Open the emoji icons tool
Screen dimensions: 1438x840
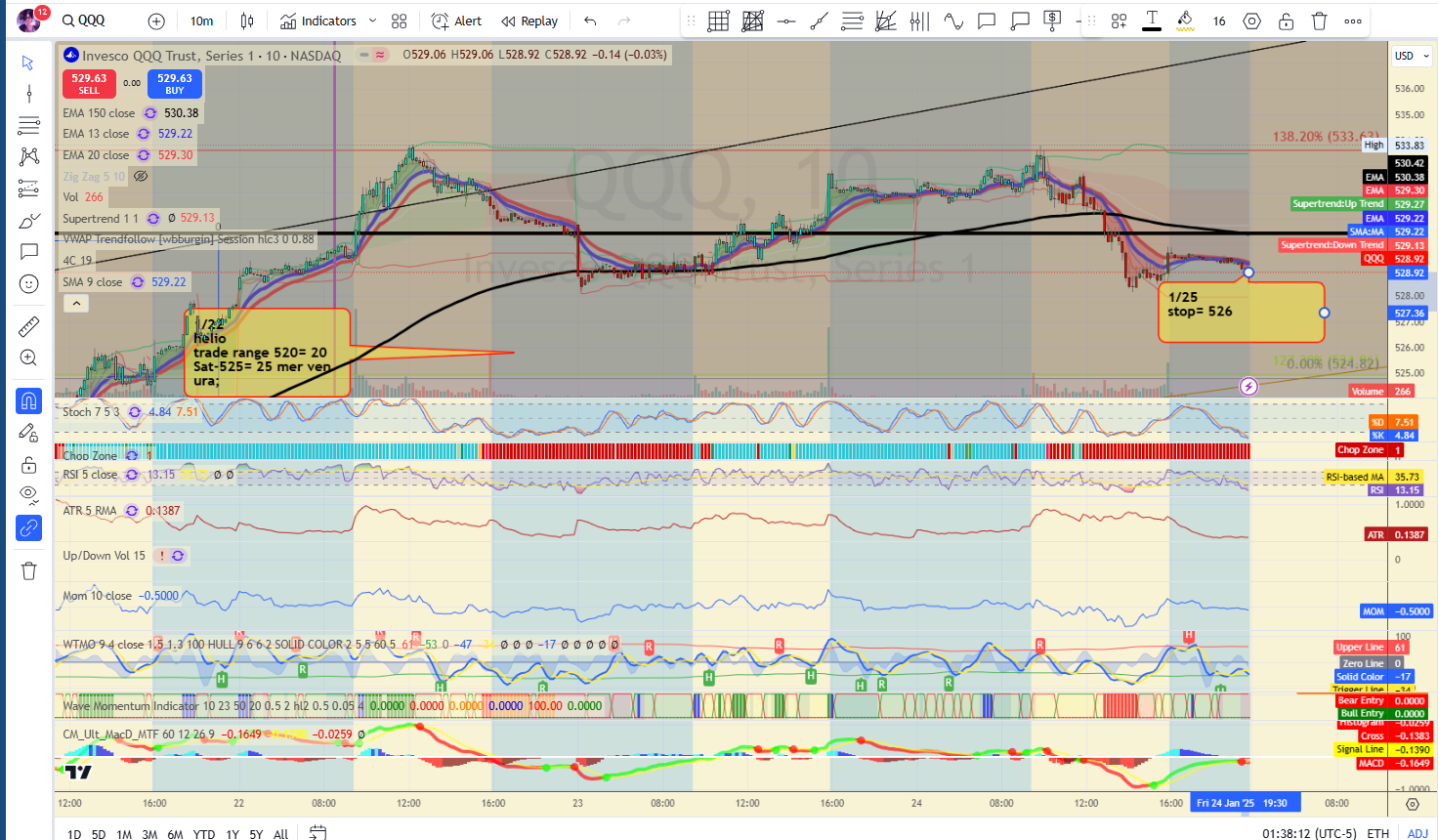28,283
